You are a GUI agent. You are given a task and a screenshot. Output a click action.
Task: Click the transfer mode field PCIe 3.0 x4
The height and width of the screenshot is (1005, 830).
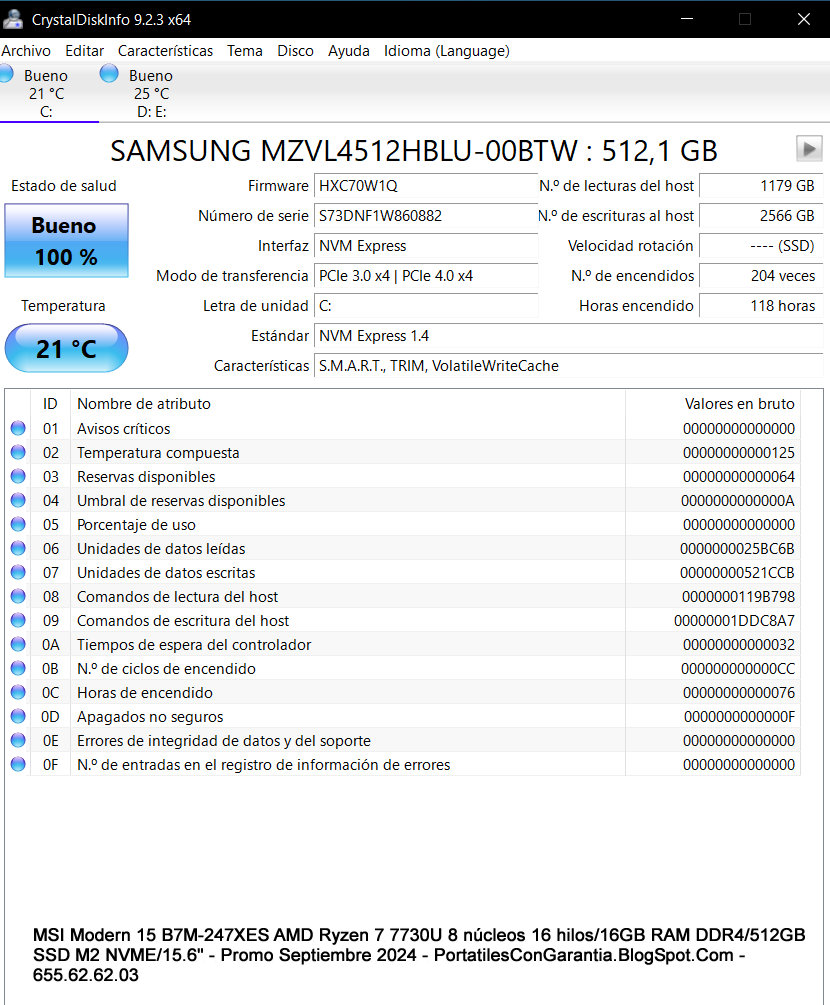click(426, 276)
